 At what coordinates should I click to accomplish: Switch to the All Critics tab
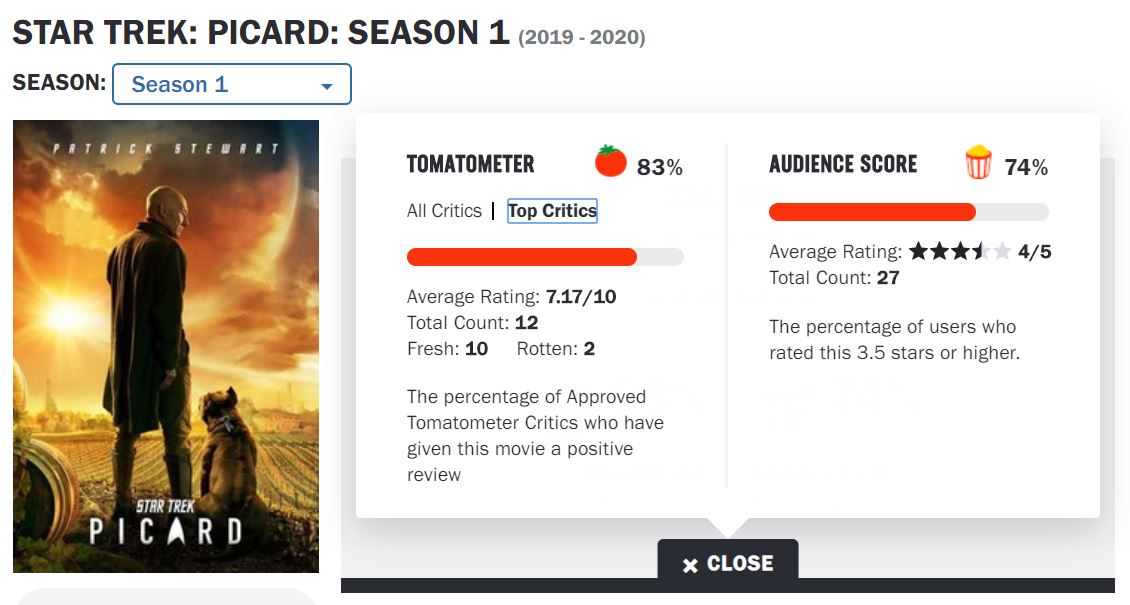[x=444, y=211]
